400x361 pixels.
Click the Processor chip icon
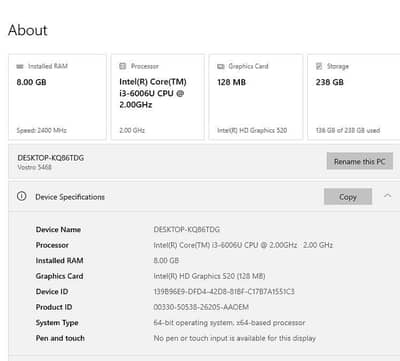point(123,66)
